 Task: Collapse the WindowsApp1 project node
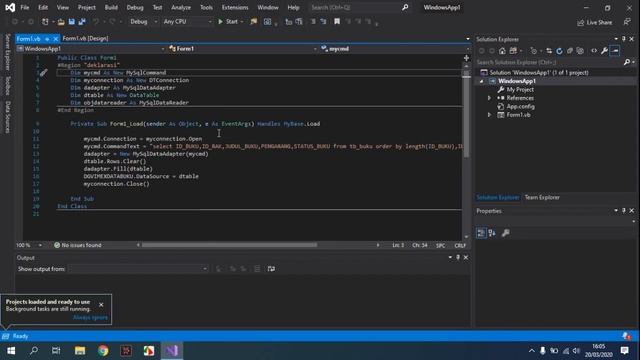[482, 81]
